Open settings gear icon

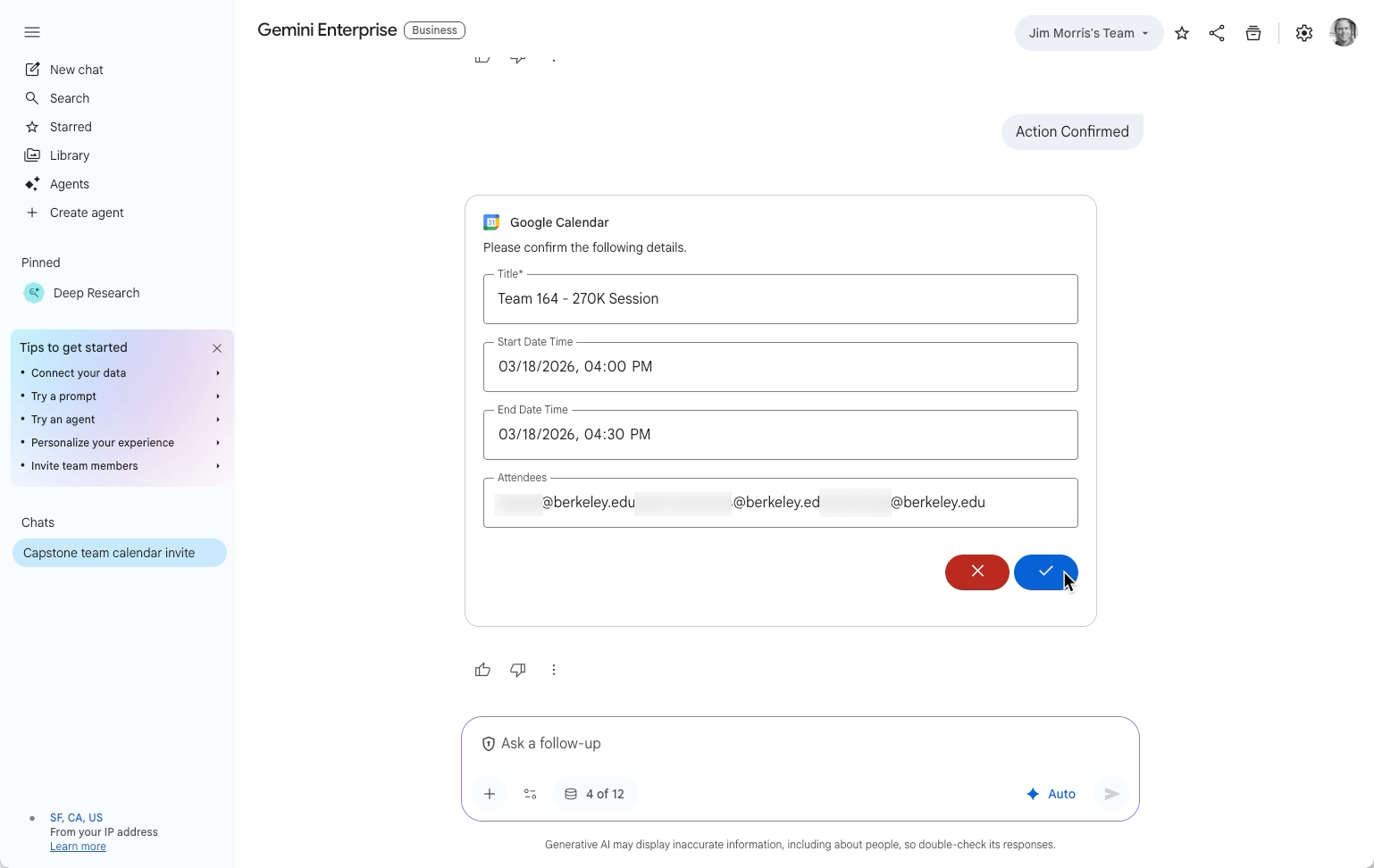click(1304, 33)
